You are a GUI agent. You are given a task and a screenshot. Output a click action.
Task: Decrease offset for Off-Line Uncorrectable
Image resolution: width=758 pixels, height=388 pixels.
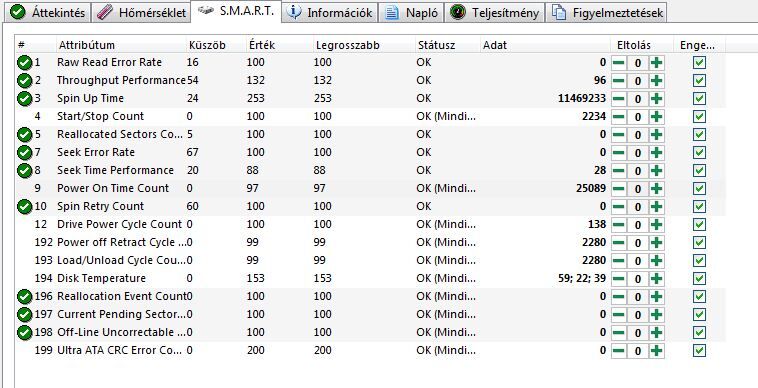pyautogui.click(x=619, y=332)
